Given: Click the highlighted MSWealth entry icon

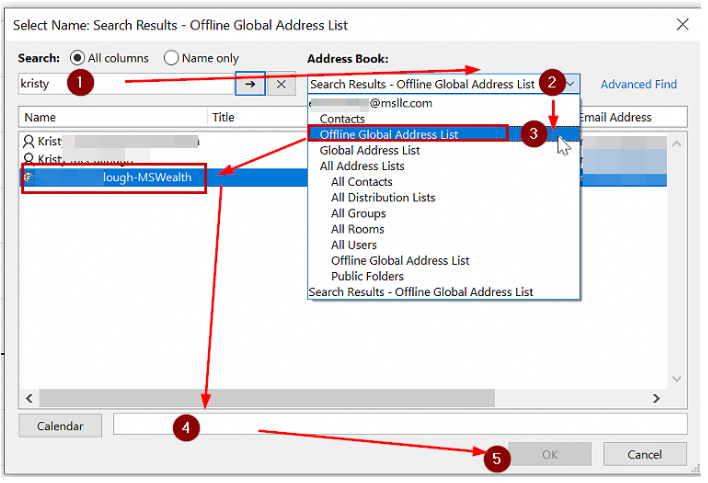Looking at the screenshot, I should click(29, 177).
